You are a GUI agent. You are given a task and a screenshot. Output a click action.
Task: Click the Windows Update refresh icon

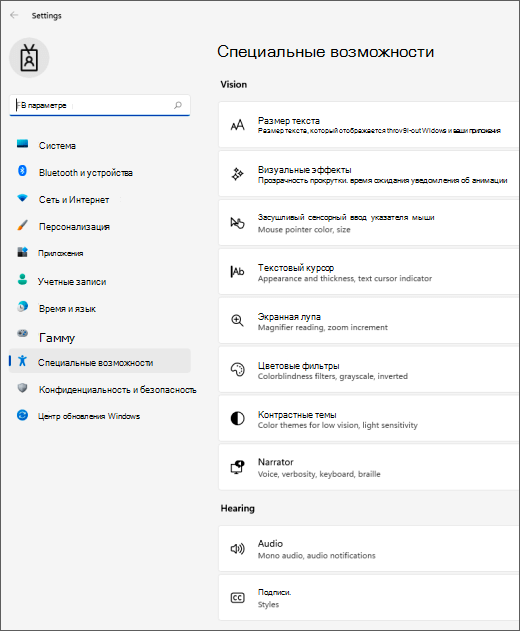23,415
